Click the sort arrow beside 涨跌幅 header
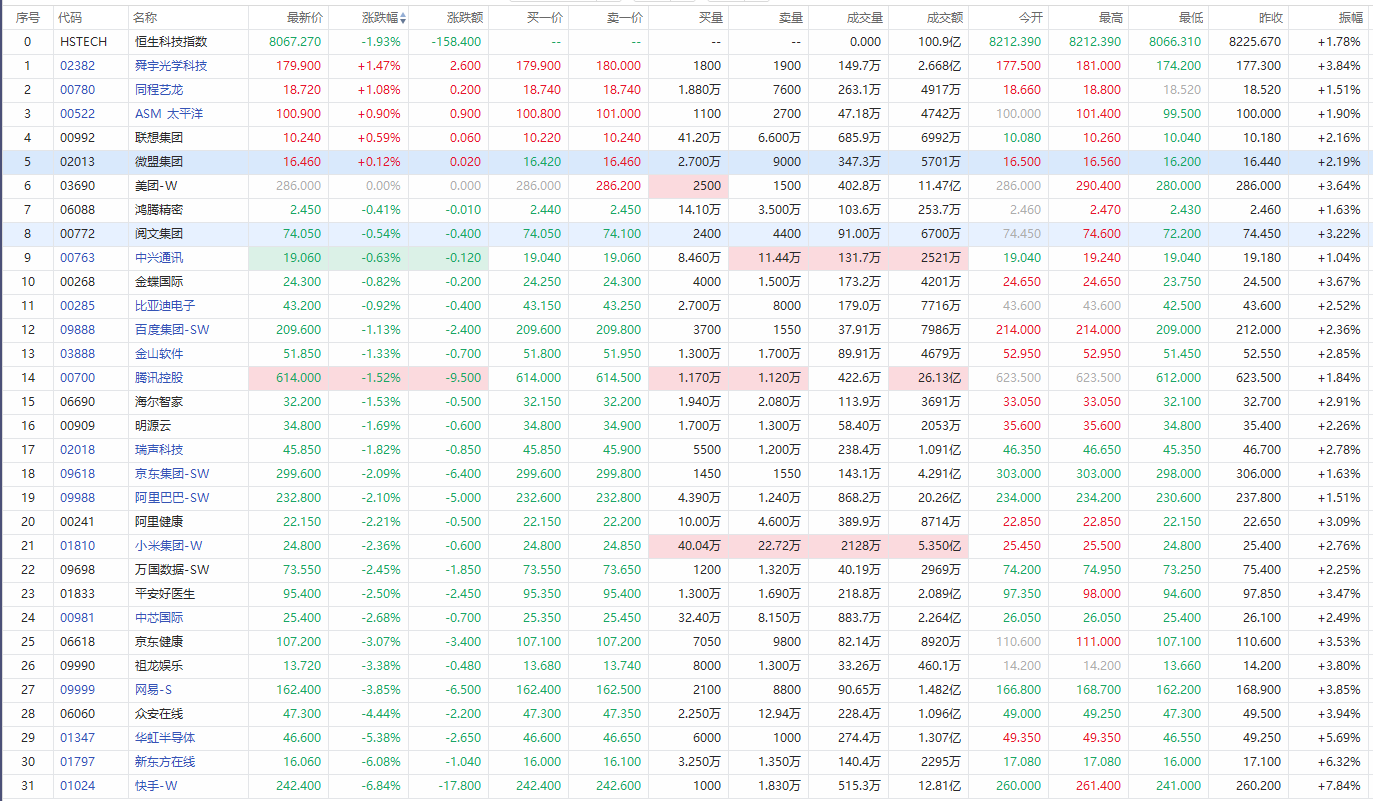 [x=403, y=18]
